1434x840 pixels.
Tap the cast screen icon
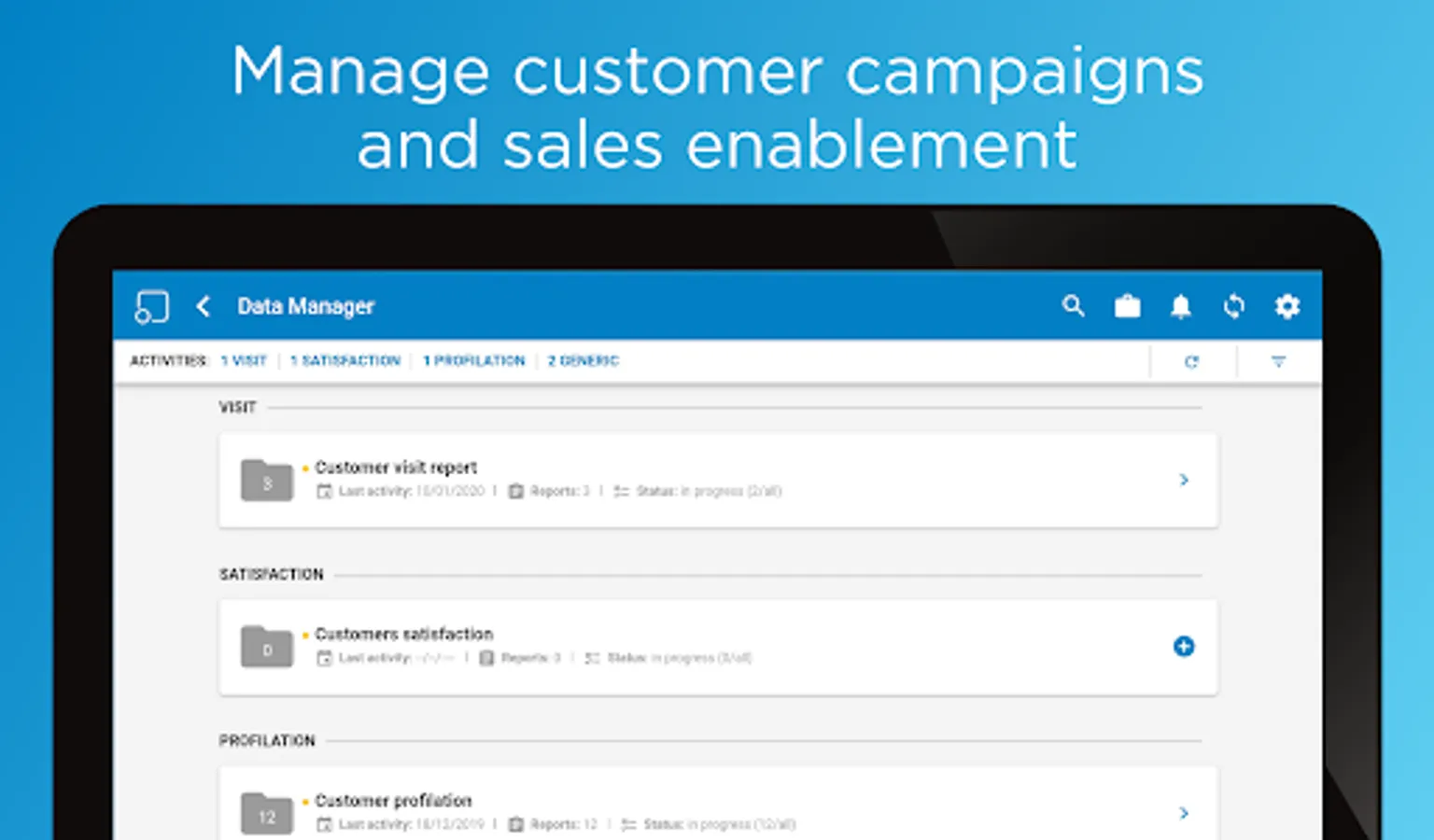151,306
